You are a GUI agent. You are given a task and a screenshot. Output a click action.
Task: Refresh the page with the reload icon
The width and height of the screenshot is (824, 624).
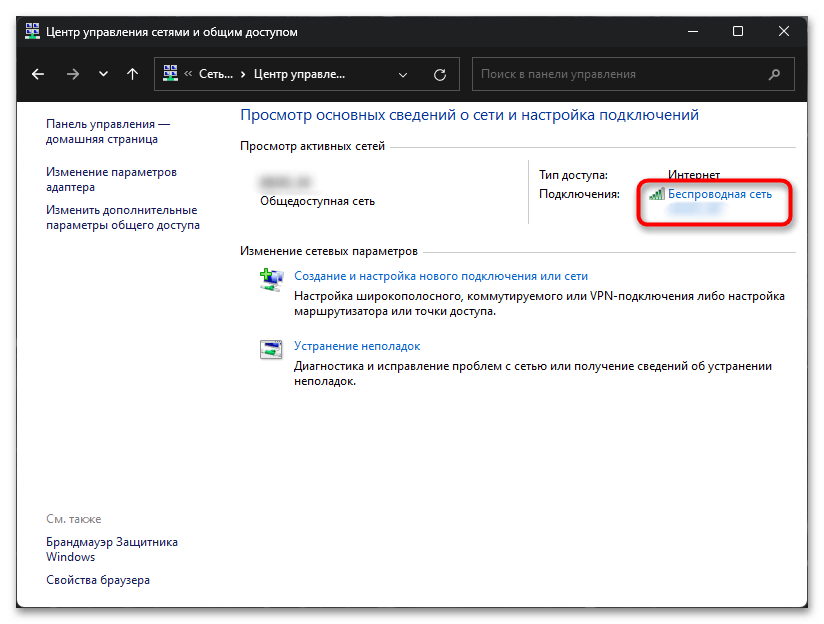440,75
